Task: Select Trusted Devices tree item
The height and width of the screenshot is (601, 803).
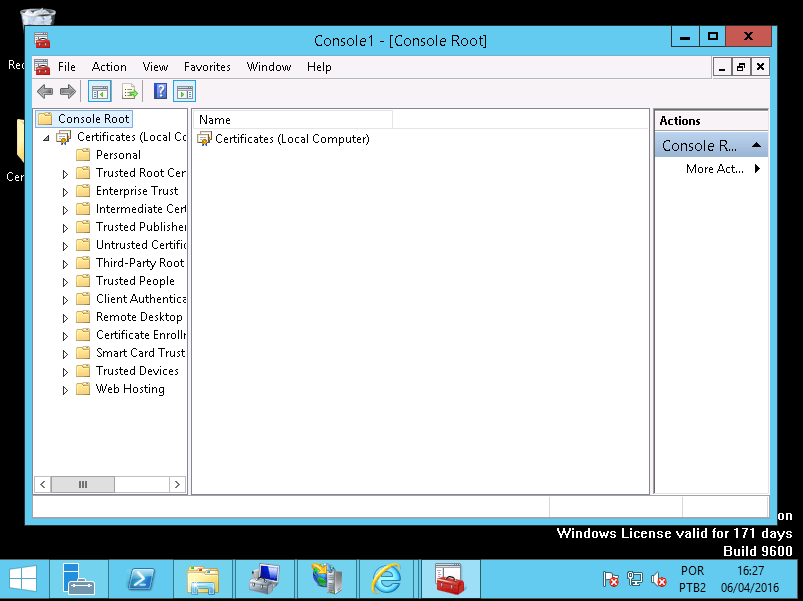Action: coord(137,371)
